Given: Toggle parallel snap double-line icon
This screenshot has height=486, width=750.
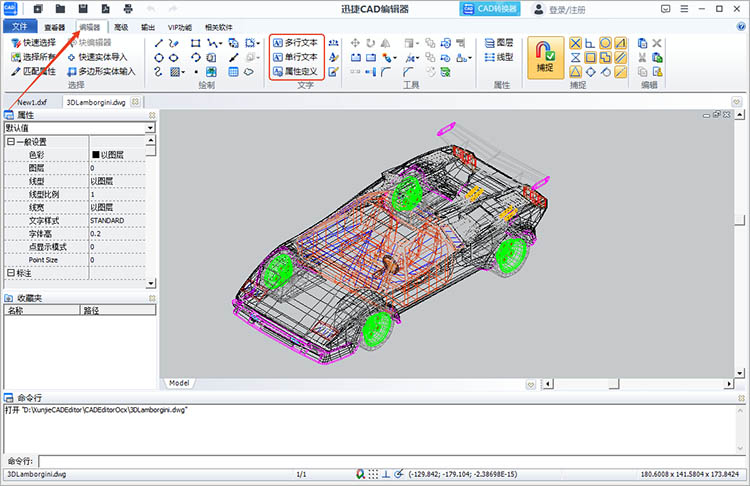Looking at the screenshot, I should [x=620, y=58].
